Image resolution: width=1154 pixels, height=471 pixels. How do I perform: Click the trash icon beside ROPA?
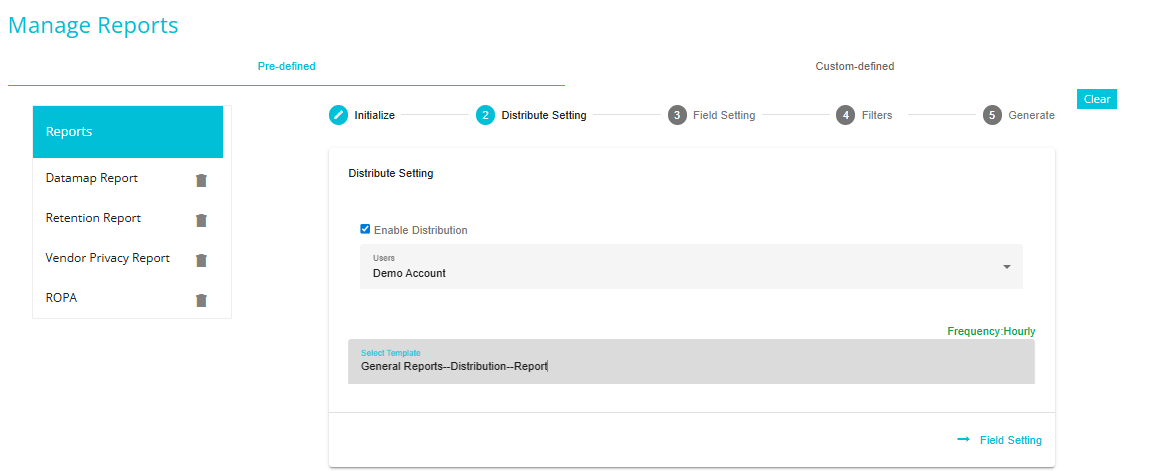pos(201,300)
